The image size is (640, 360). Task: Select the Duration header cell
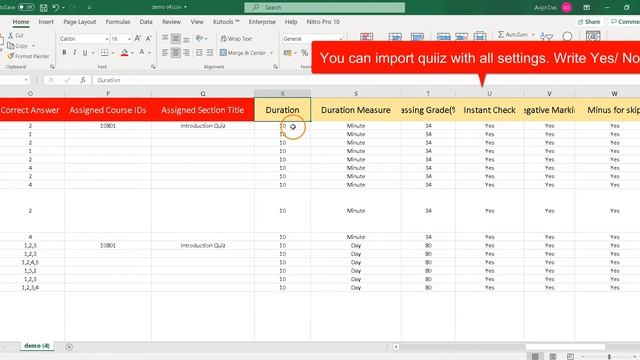282,110
